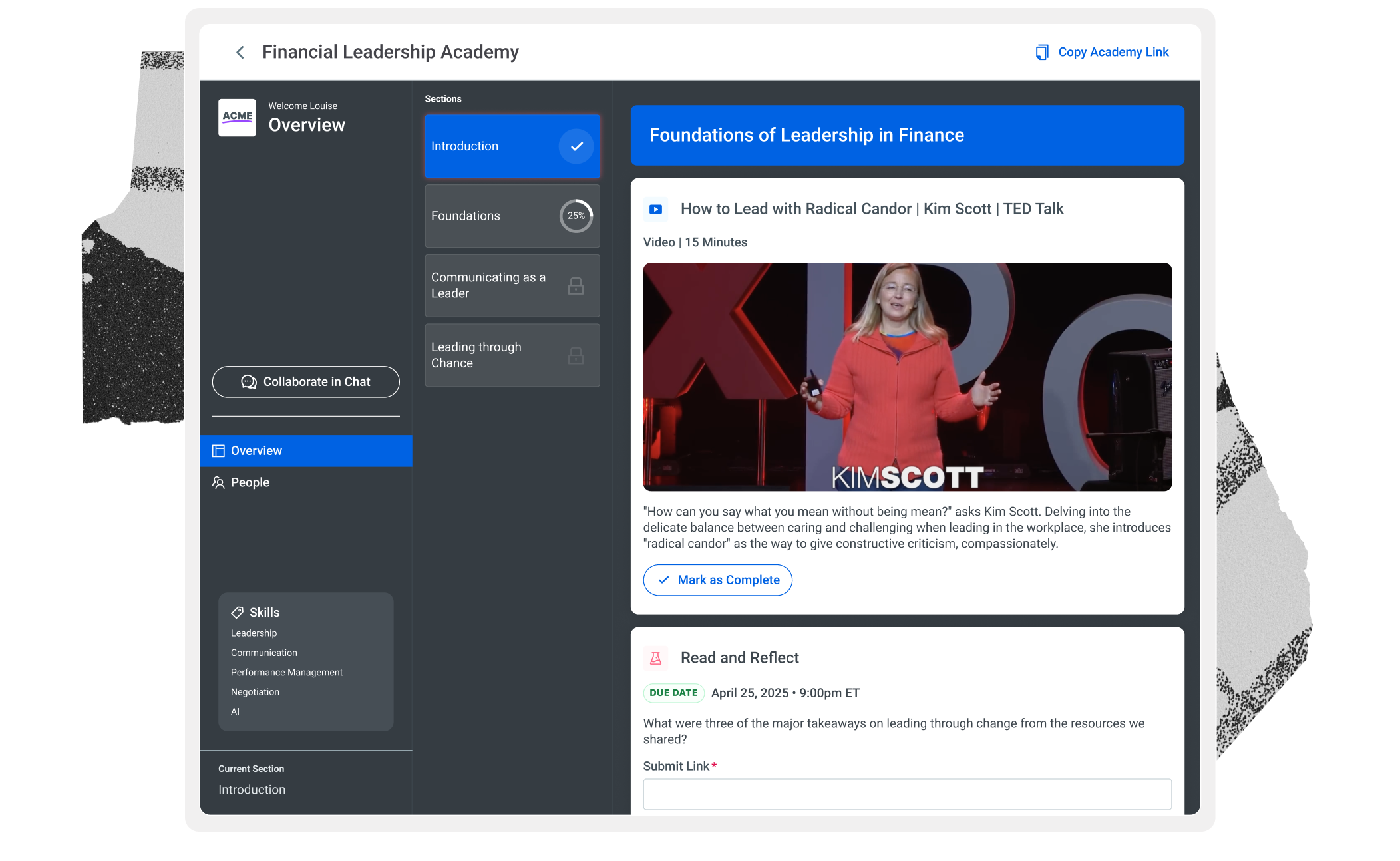
Task: Play the Kim Scott TED Talk thumbnail
Action: coord(907,377)
